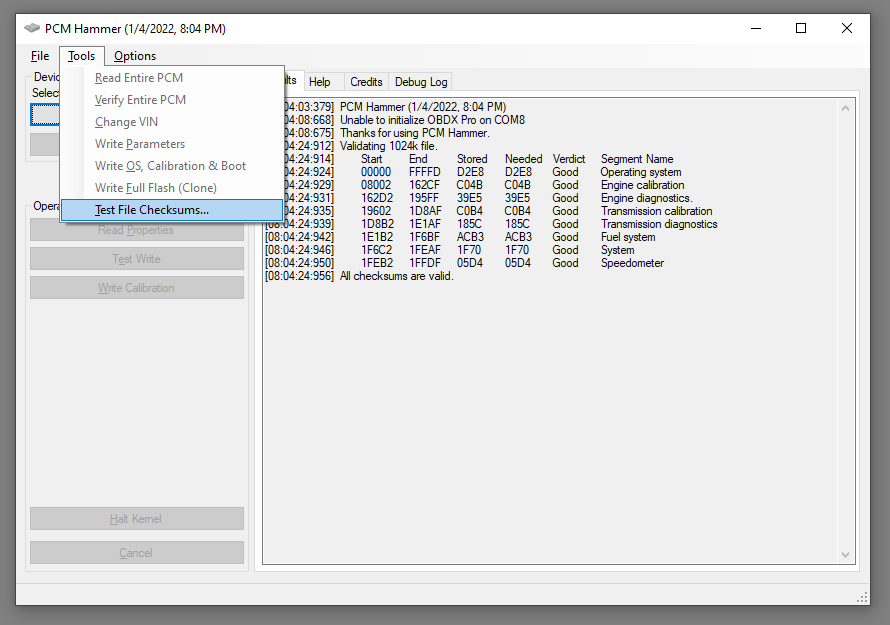The height and width of the screenshot is (625, 890).
Task: Choose Verify Entire PCM menu entry
Action: pyautogui.click(x=172, y=100)
